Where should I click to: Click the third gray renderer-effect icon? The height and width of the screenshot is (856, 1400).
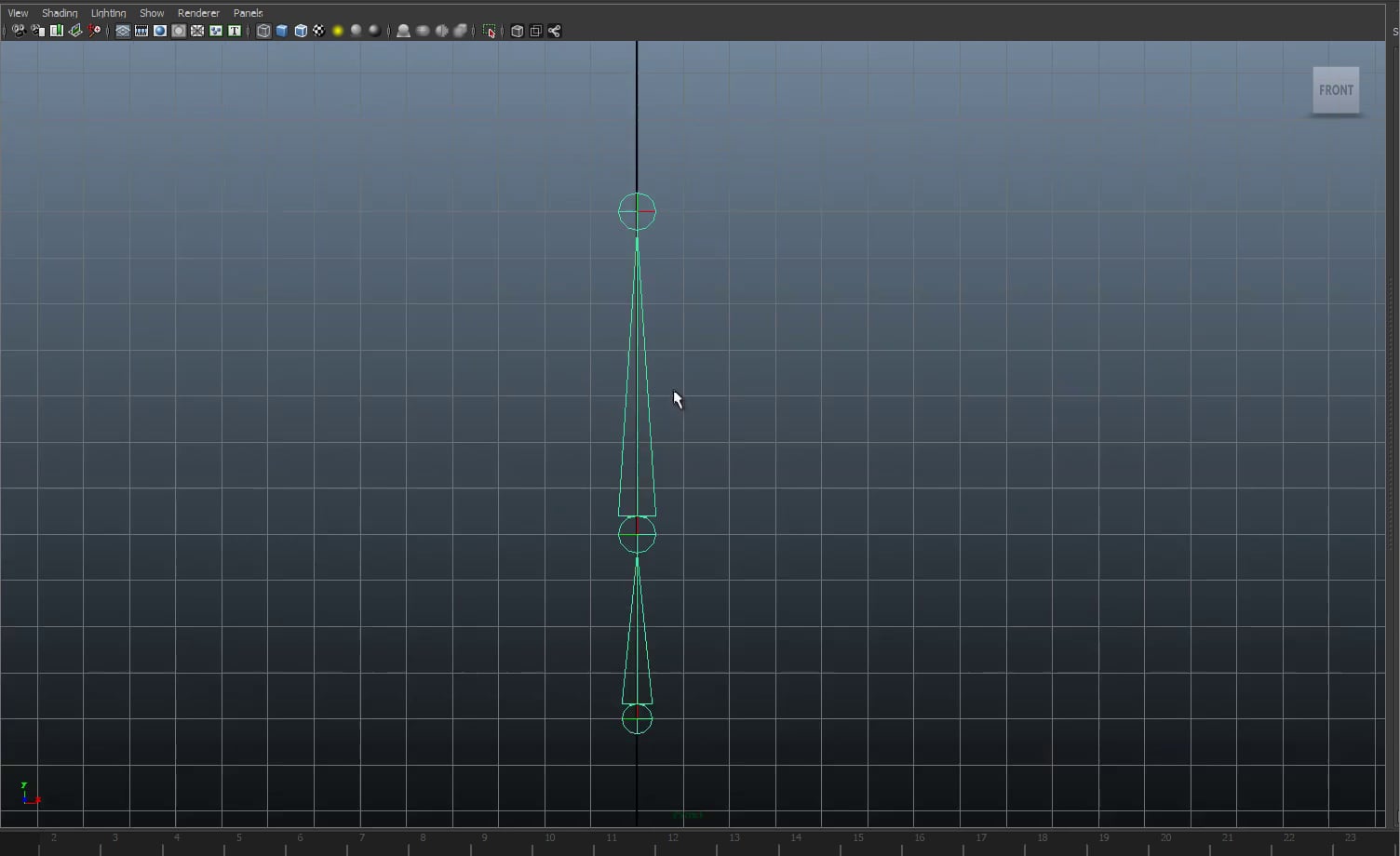pos(441,31)
